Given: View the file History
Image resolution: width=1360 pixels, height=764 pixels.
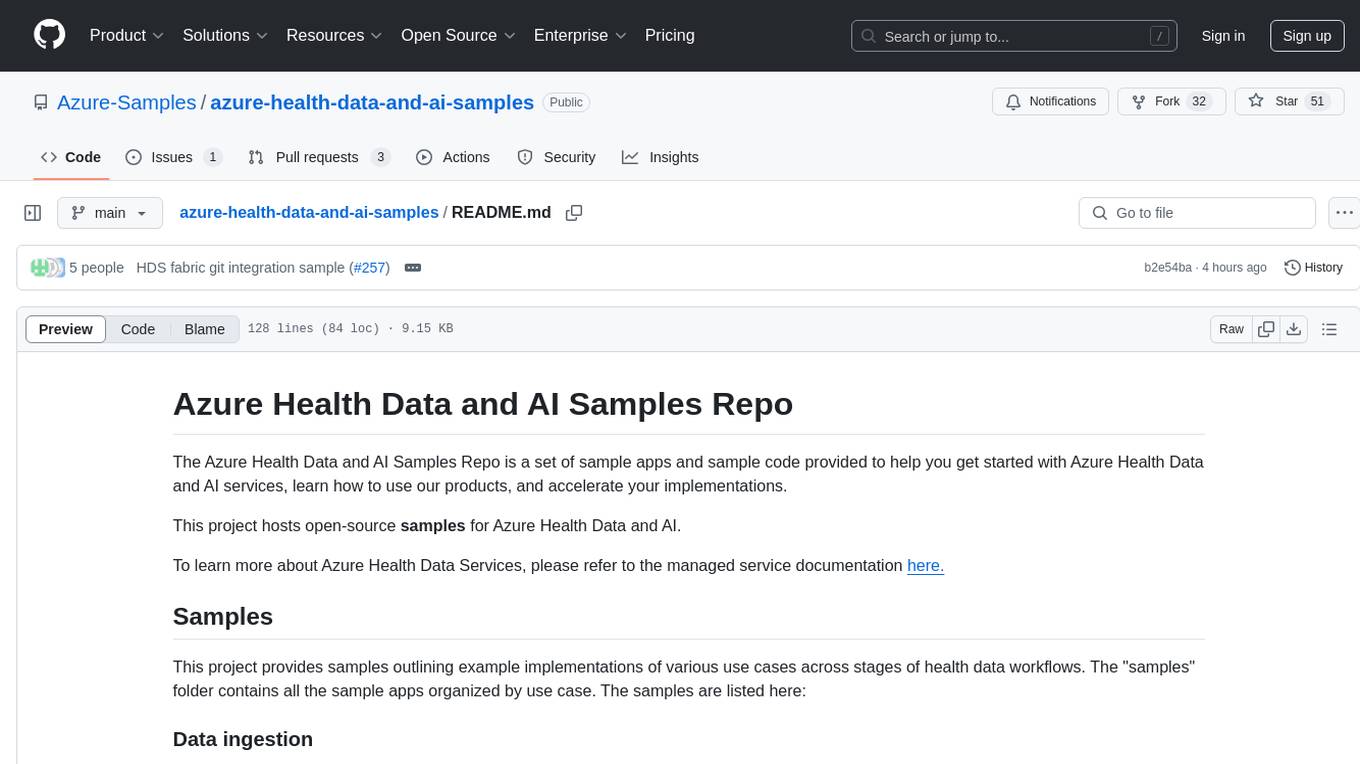Looking at the screenshot, I should point(1313,267).
